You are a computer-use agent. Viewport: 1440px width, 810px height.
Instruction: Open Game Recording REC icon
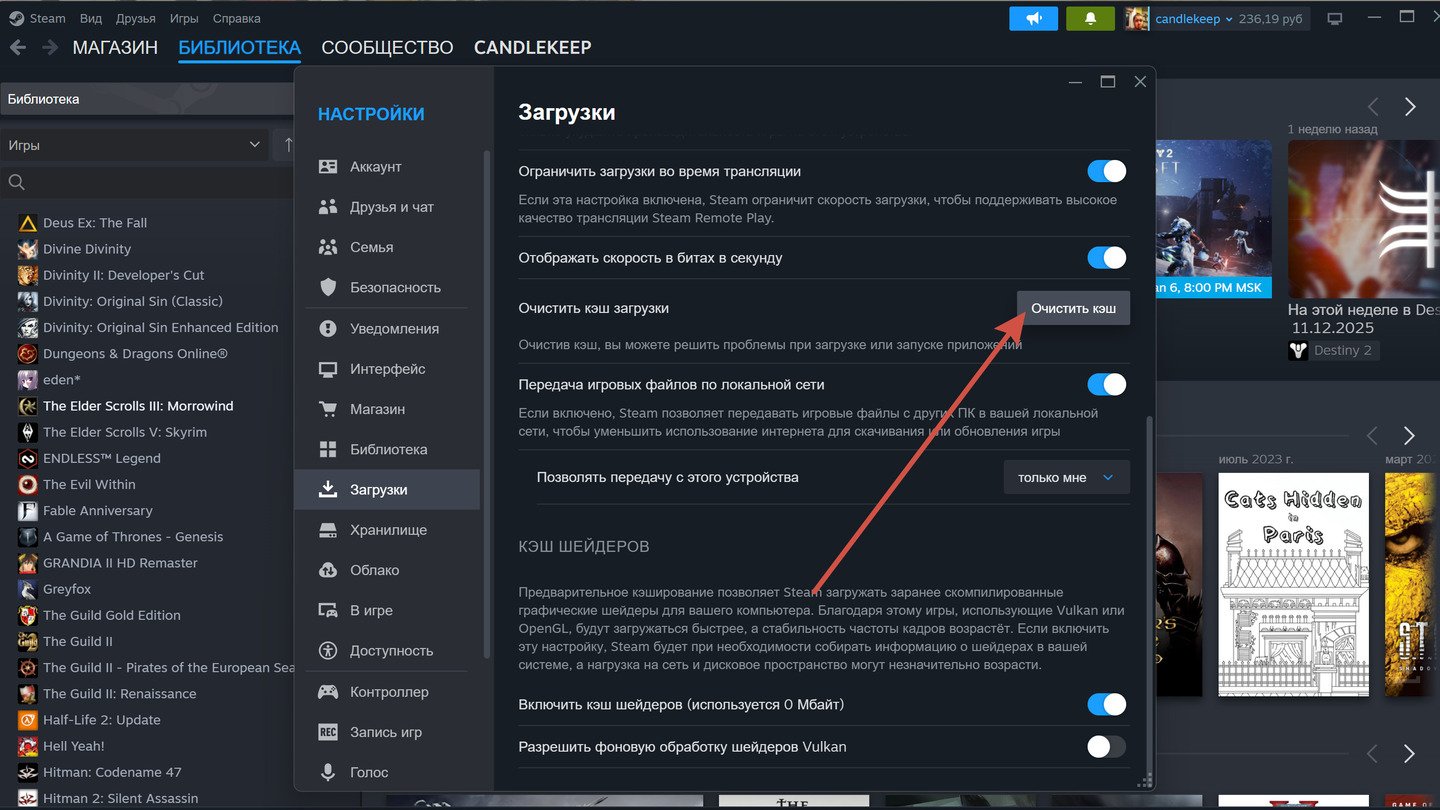tap(328, 732)
